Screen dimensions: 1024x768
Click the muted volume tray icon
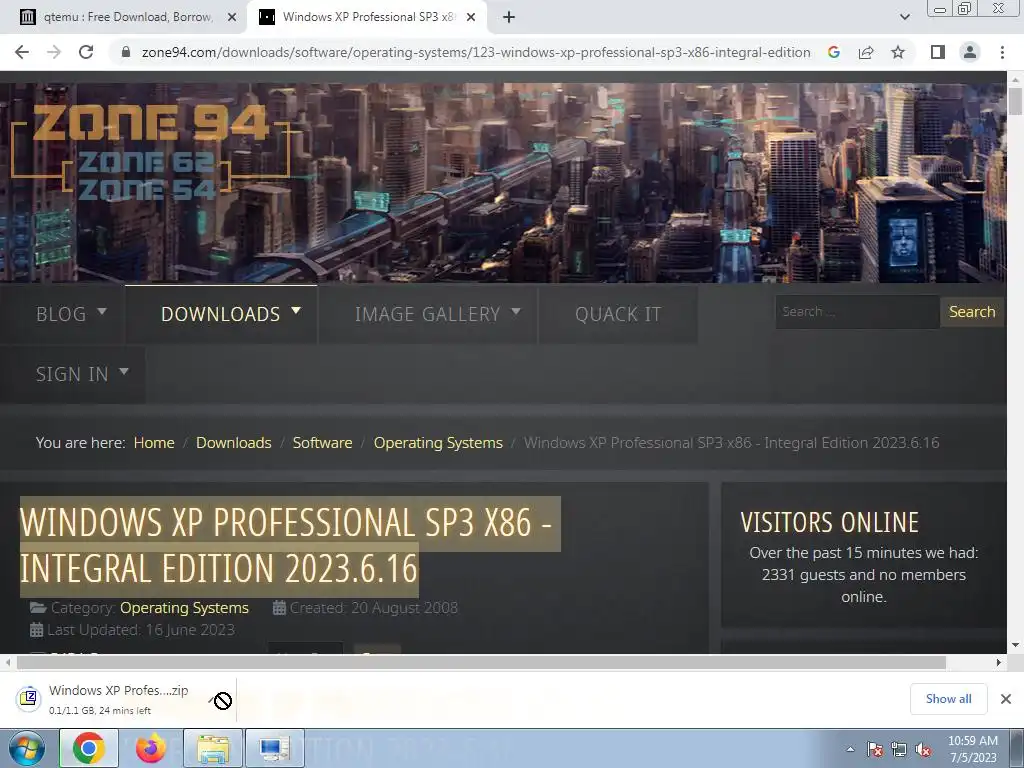[x=923, y=750]
